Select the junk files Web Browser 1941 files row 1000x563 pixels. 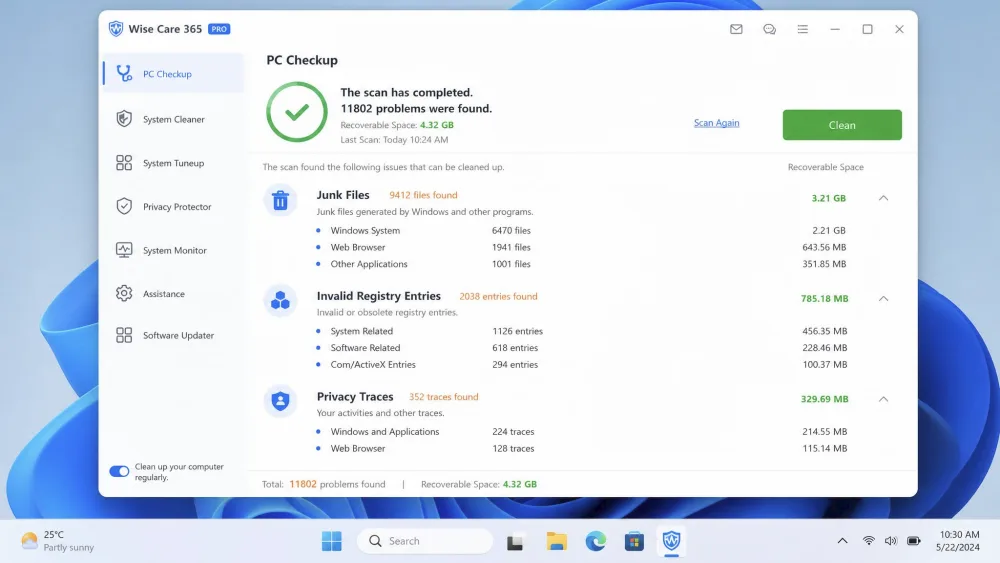582,247
